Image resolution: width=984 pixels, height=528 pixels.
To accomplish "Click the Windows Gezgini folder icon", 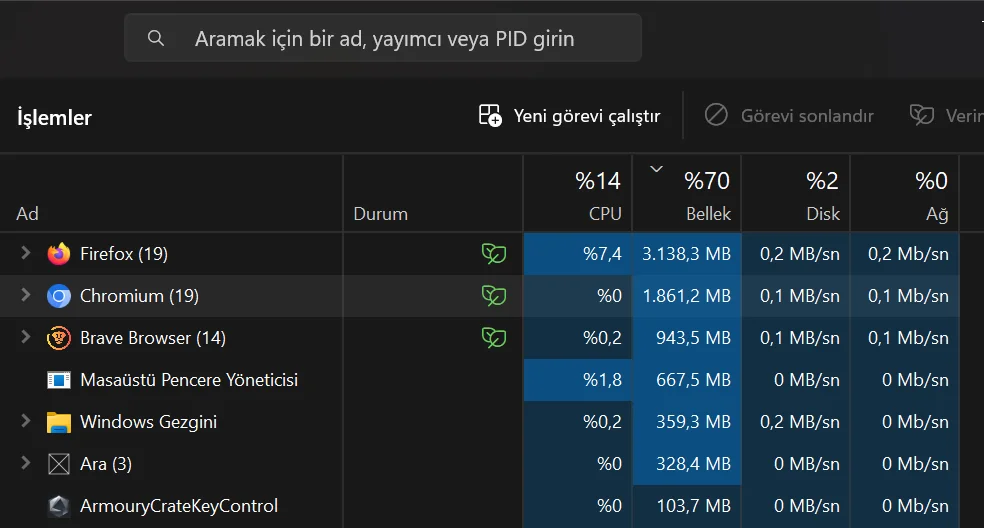I will pyautogui.click(x=59, y=422).
